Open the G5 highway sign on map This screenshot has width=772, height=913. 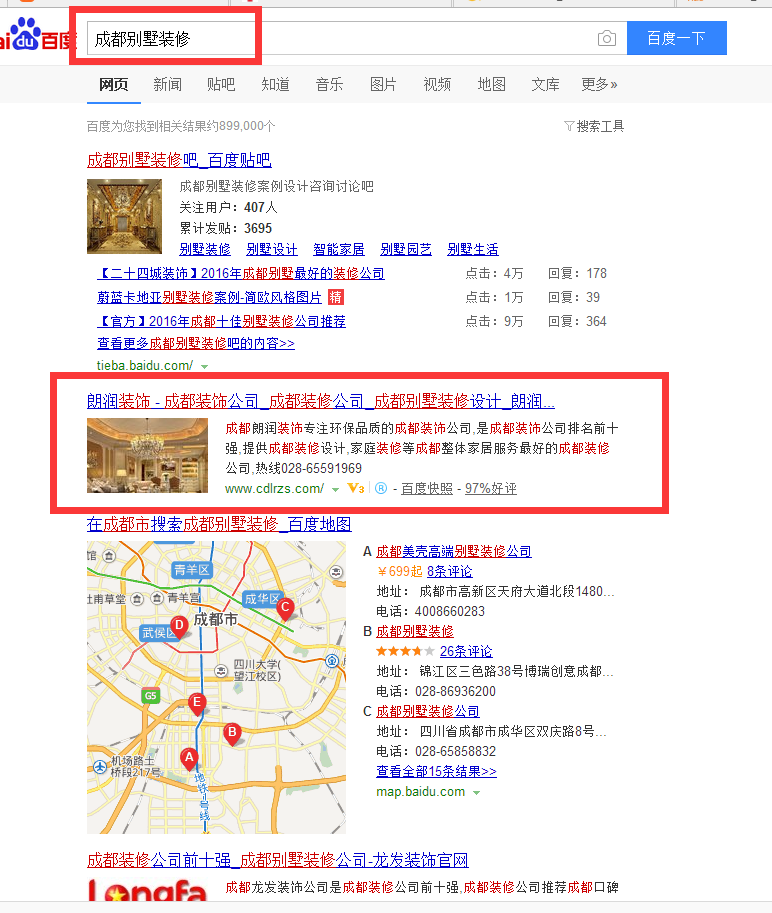151,695
